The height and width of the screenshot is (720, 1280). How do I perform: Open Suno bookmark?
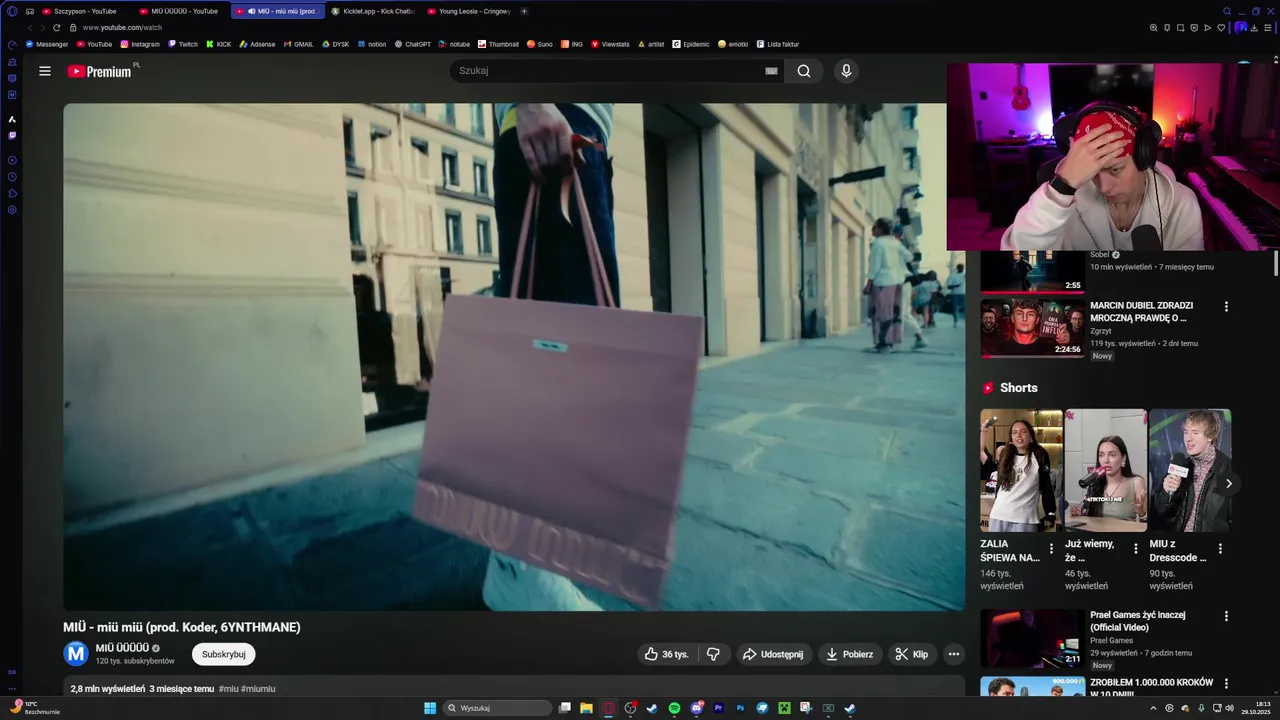[x=539, y=44]
